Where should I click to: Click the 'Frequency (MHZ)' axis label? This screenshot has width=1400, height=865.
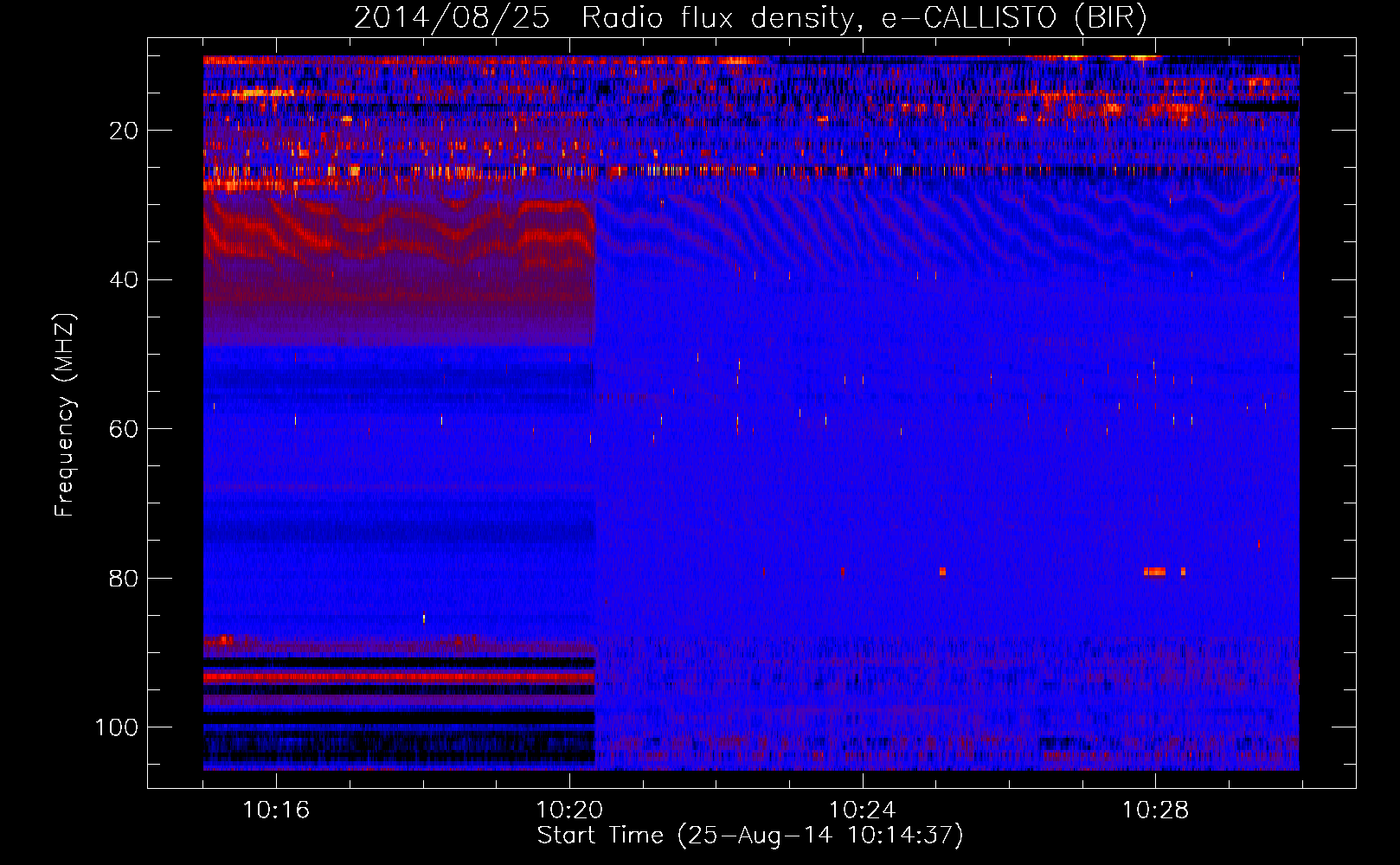point(65,415)
